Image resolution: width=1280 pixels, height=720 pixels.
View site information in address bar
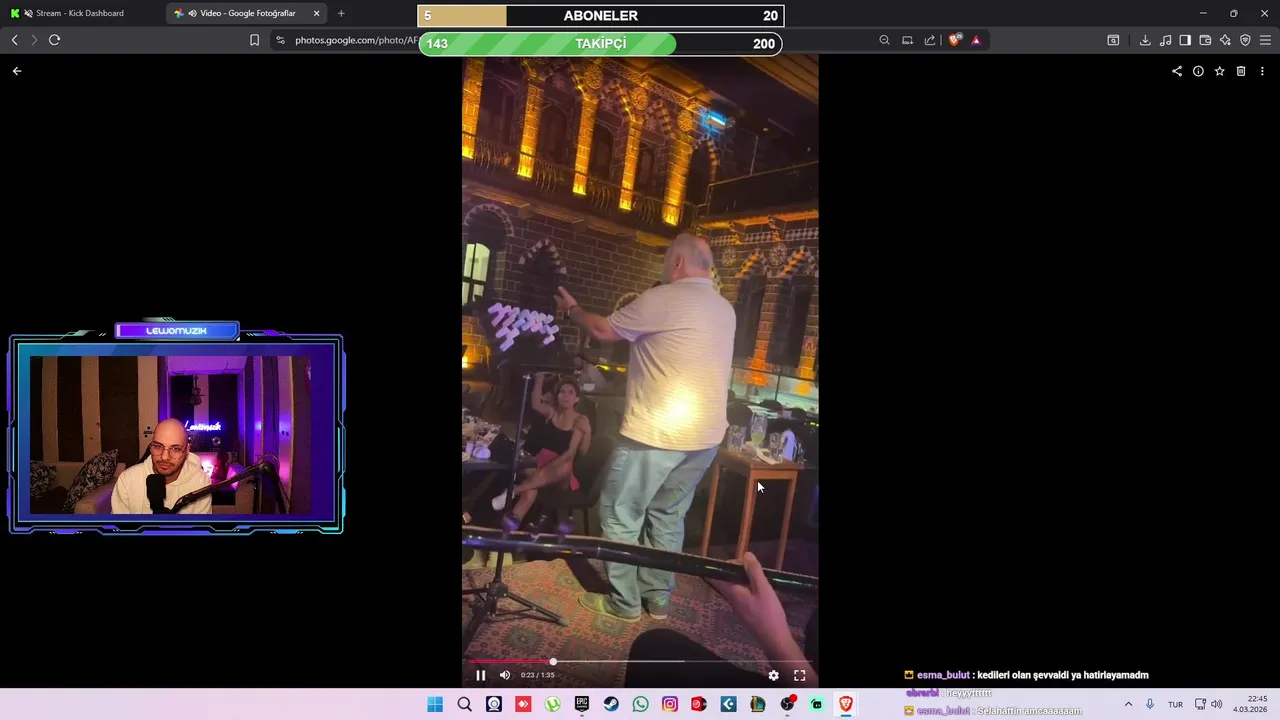[281, 40]
